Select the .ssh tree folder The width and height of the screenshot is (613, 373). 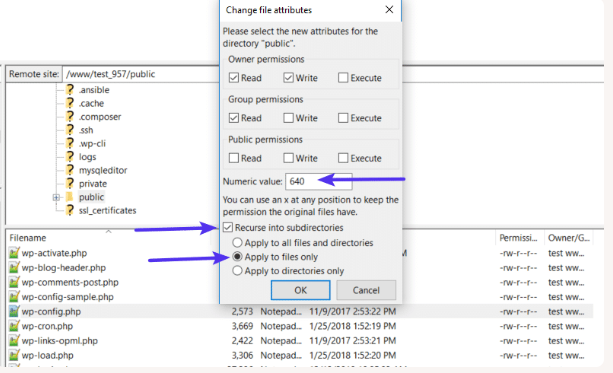point(86,130)
